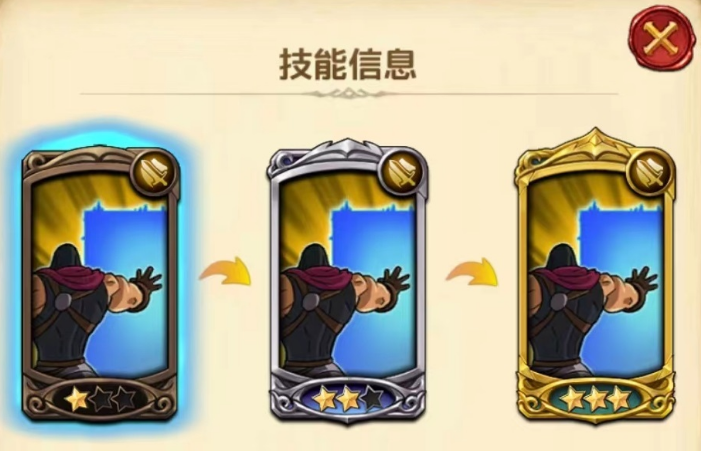The image size is (702, 451).
Task: Click the second upgrade arrow between silver and gold
Action: pos(472,272)
